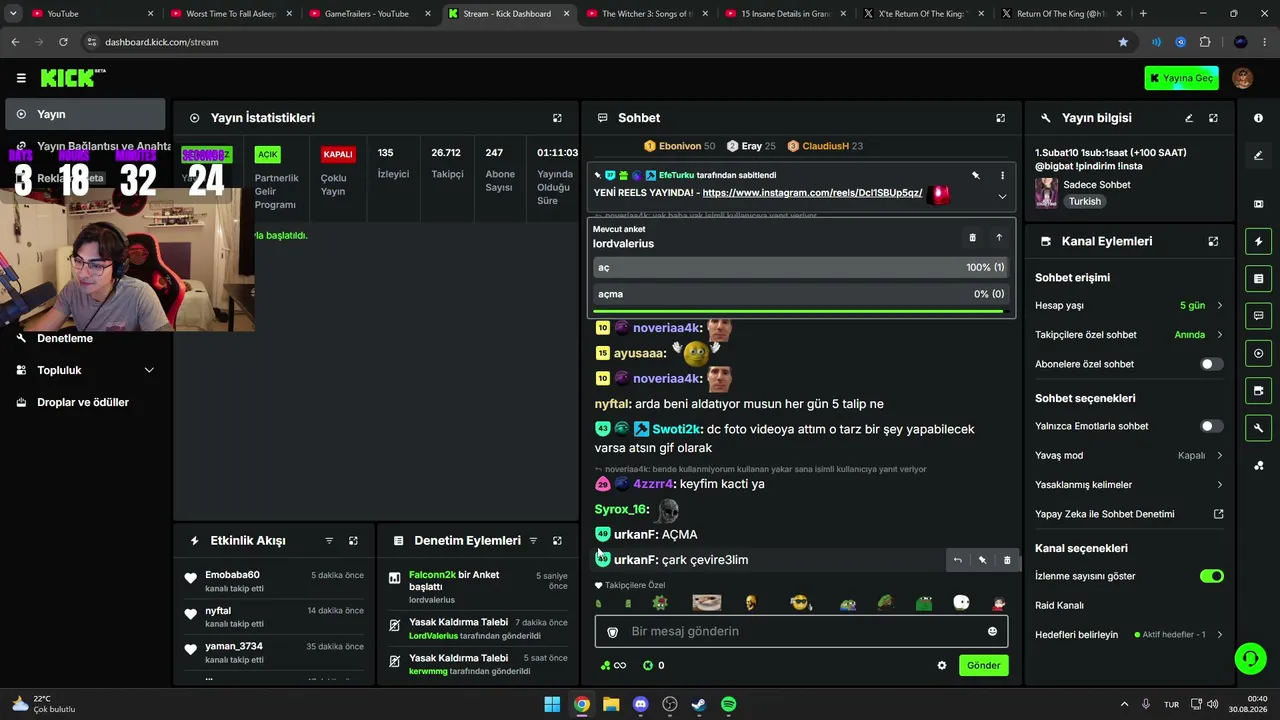Click the info icon in right rail

click(x=1258, y=118)
